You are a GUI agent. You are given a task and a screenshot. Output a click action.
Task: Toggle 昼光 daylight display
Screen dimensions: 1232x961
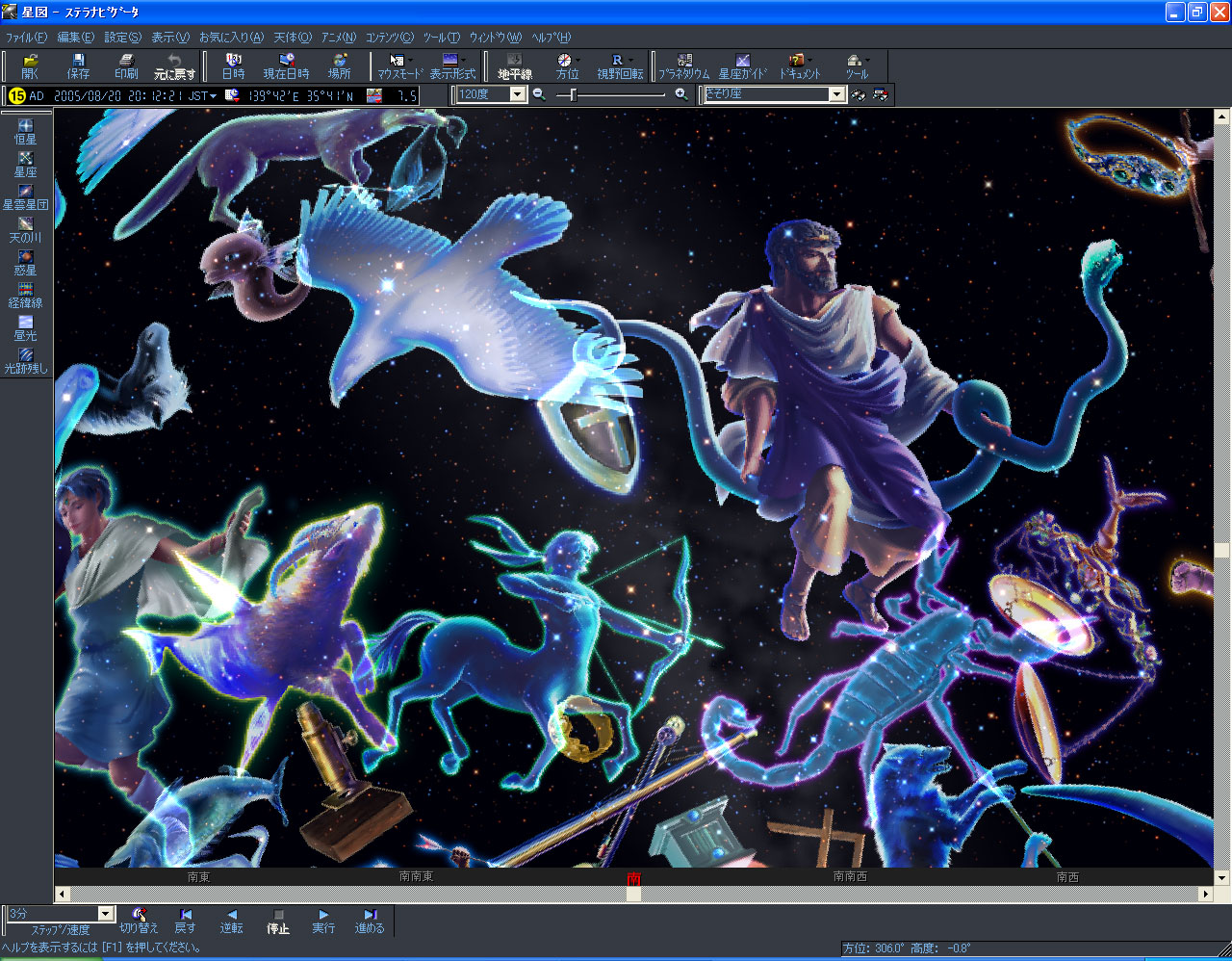click(x=25, y=328)
